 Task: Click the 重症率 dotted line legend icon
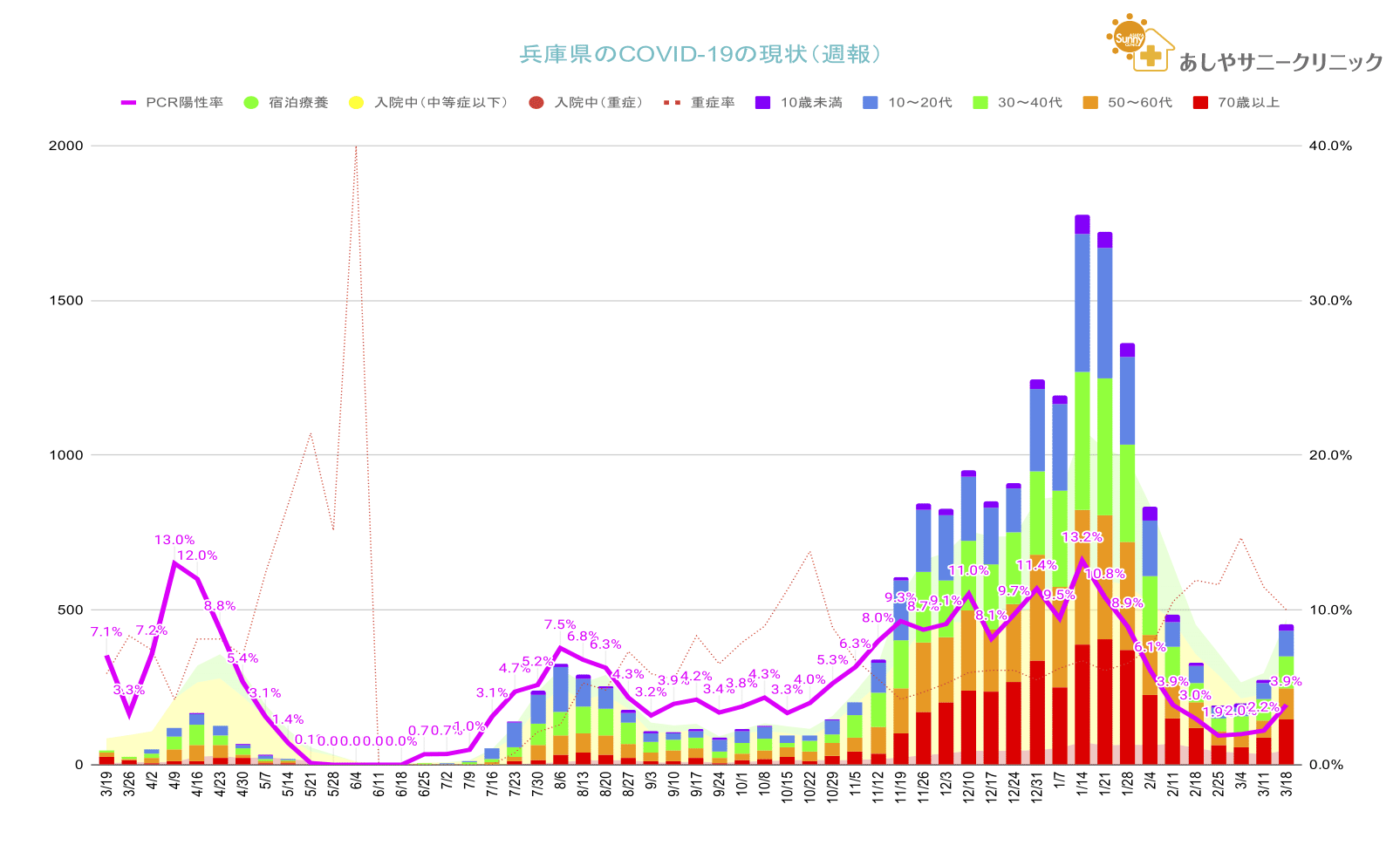[672, 103]
